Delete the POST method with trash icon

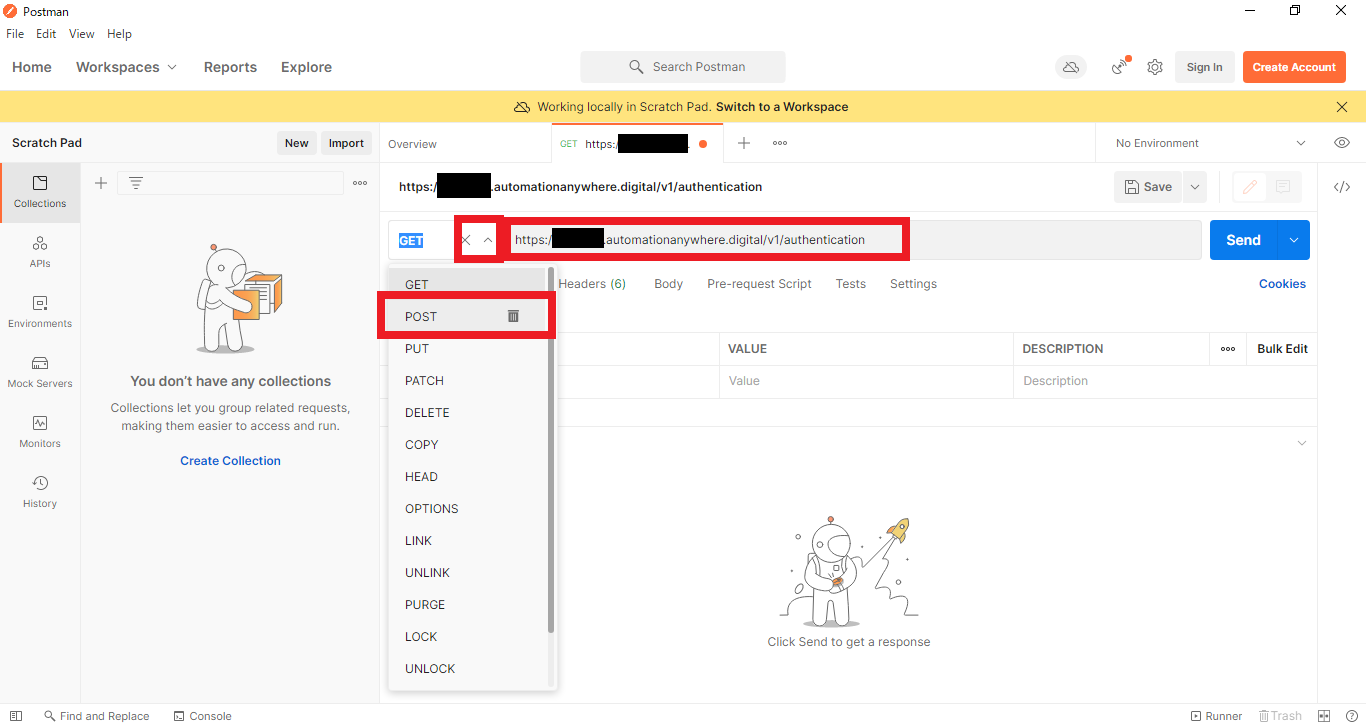(513, 316)
